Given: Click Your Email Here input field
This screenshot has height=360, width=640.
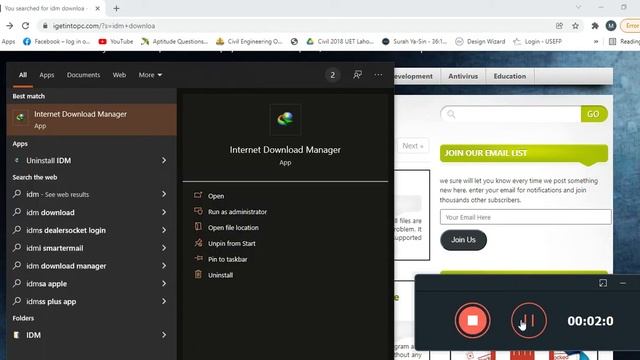Looking at the screenshot, I should tap(525, 217).
